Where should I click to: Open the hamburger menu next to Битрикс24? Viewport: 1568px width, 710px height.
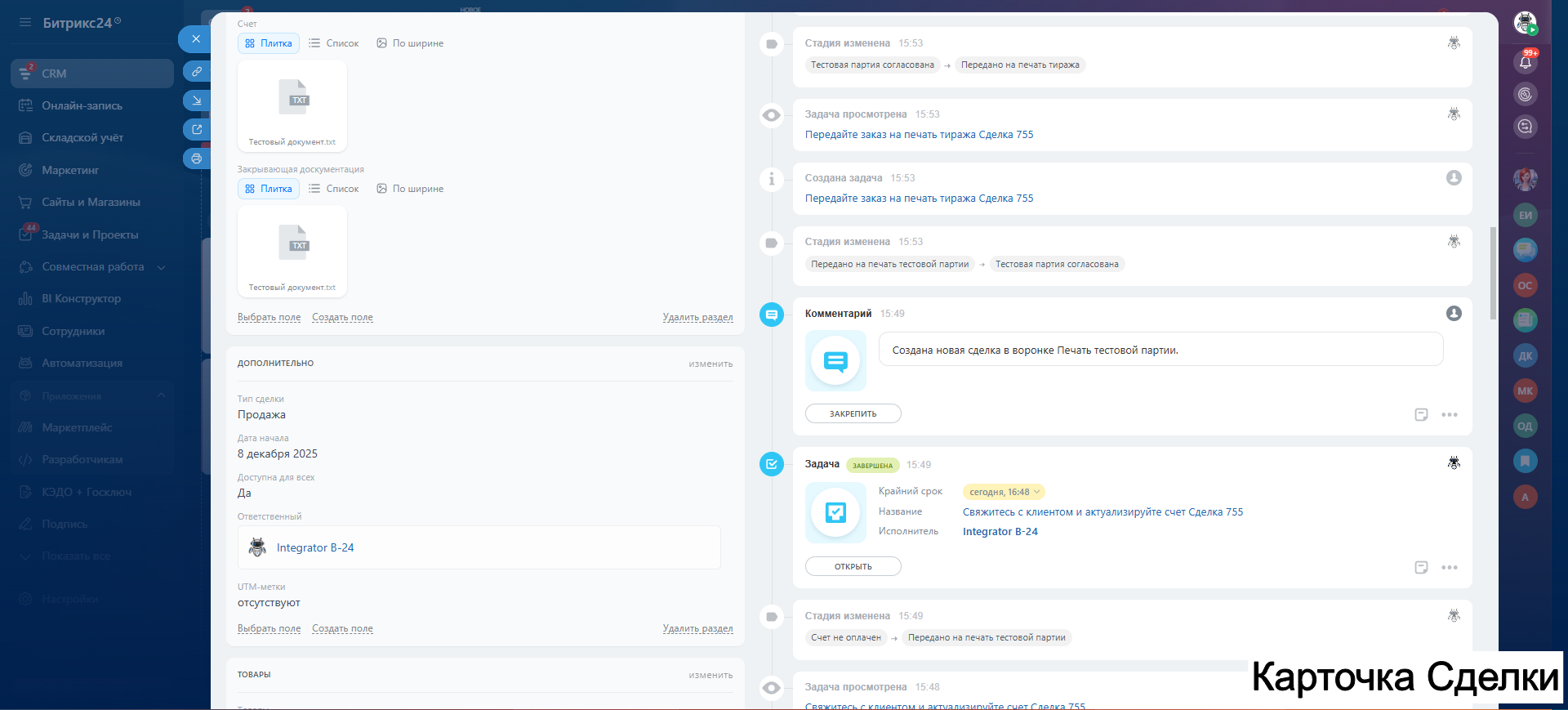[24, 23]
